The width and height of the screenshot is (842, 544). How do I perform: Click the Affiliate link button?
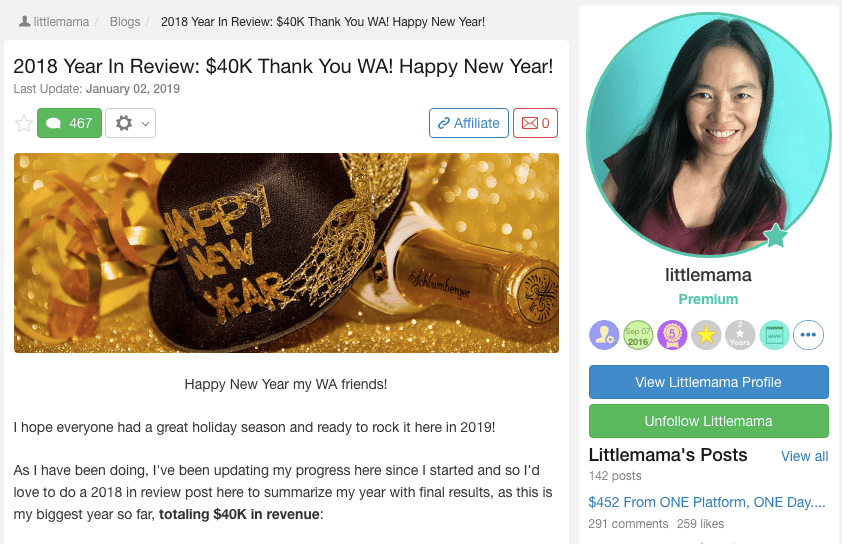pyautogui.click(x=469, y=123)
